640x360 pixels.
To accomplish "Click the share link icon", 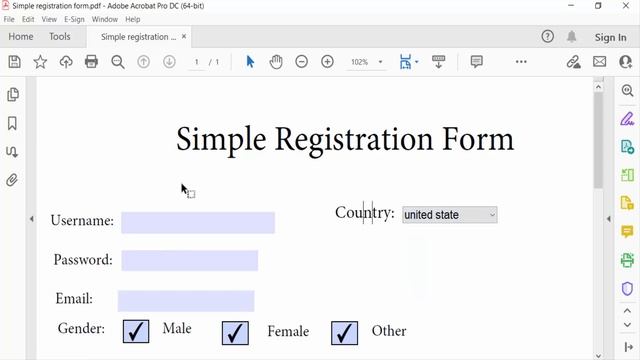I will (x=573, y=62).
